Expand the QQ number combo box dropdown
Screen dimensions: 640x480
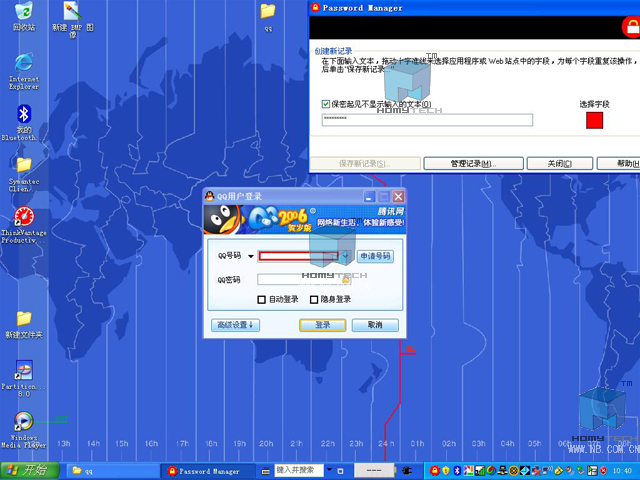[346, 256]
